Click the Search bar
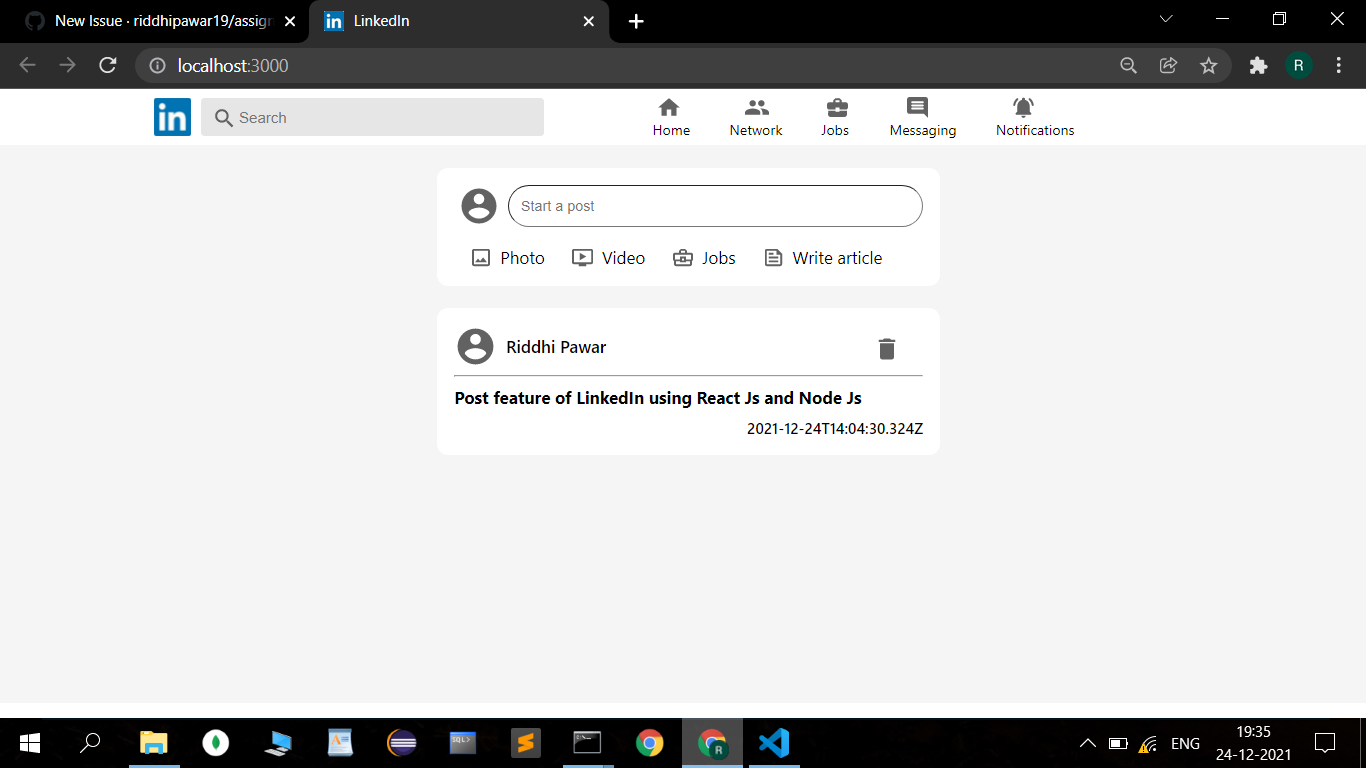Viewport: 1366px width, 768px height. coord(372,117)
